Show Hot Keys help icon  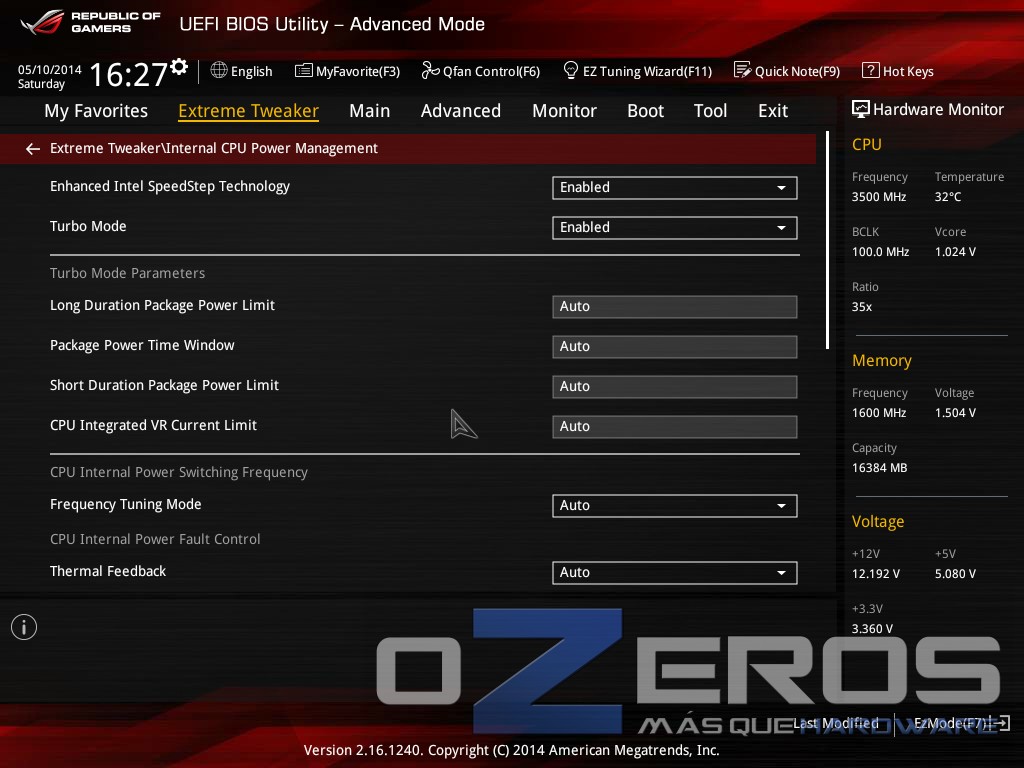[871, 71]
